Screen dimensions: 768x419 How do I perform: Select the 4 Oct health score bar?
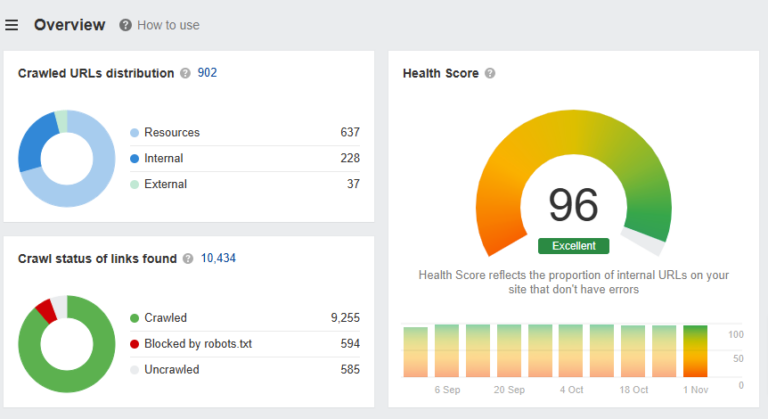coord(571,351)
